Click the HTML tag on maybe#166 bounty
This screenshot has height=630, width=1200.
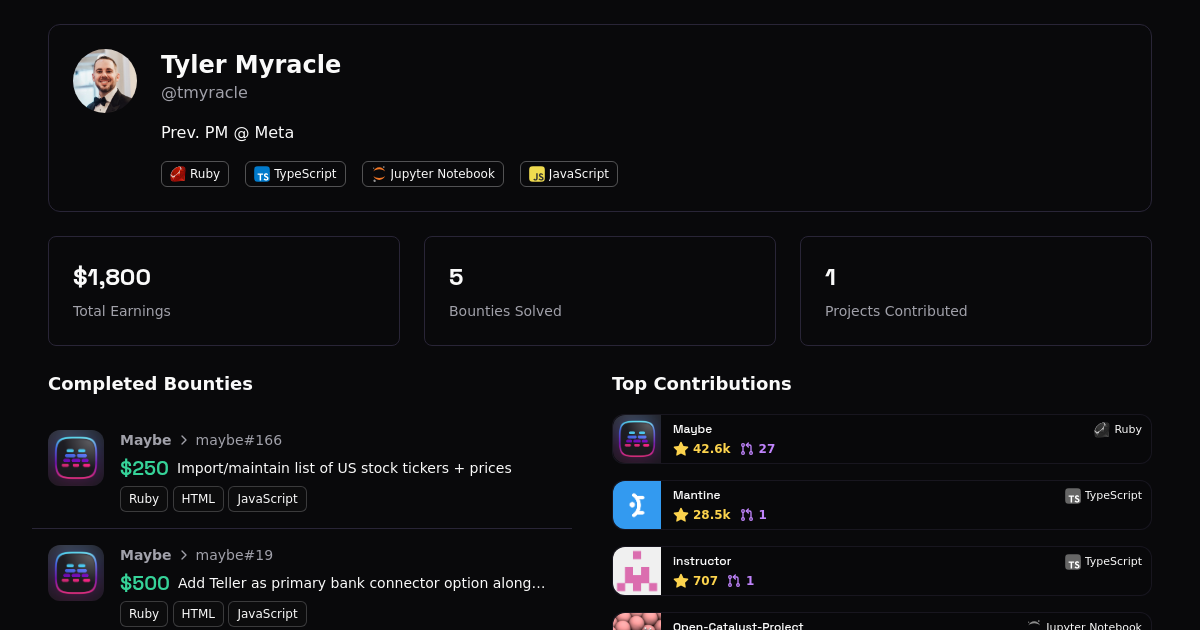(198, 499)
